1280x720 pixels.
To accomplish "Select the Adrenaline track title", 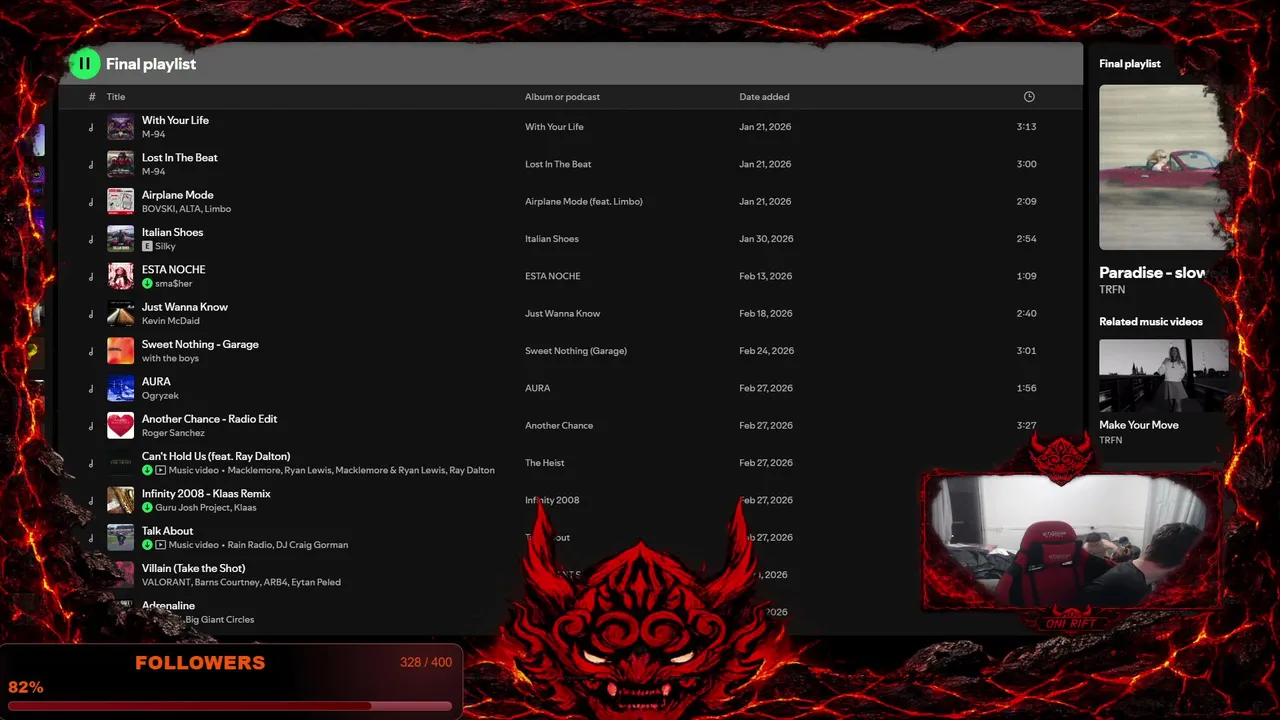I will pyautogui.click(x=168, y=605).
